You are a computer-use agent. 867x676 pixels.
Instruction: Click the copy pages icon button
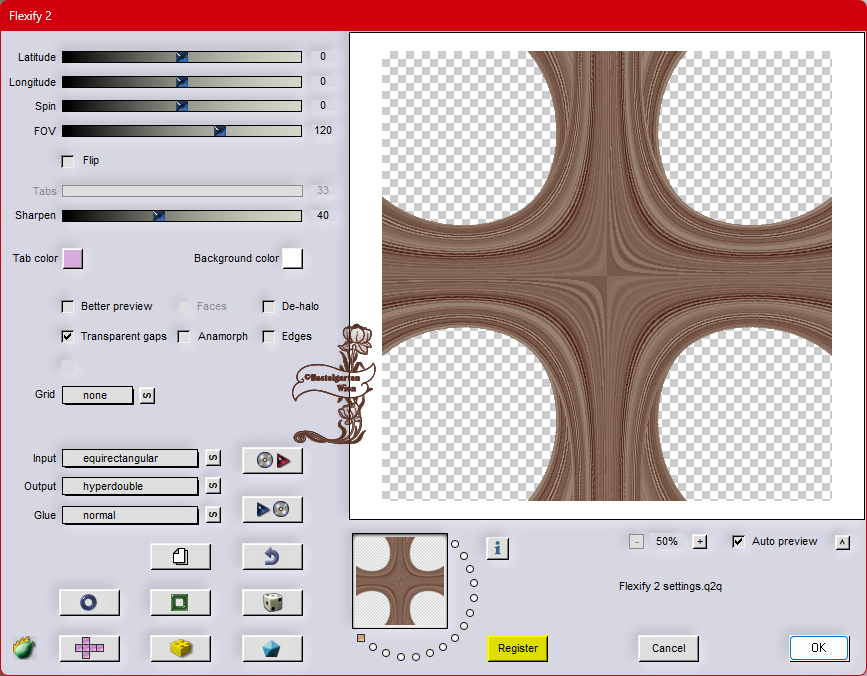click(x=180, y=556)
